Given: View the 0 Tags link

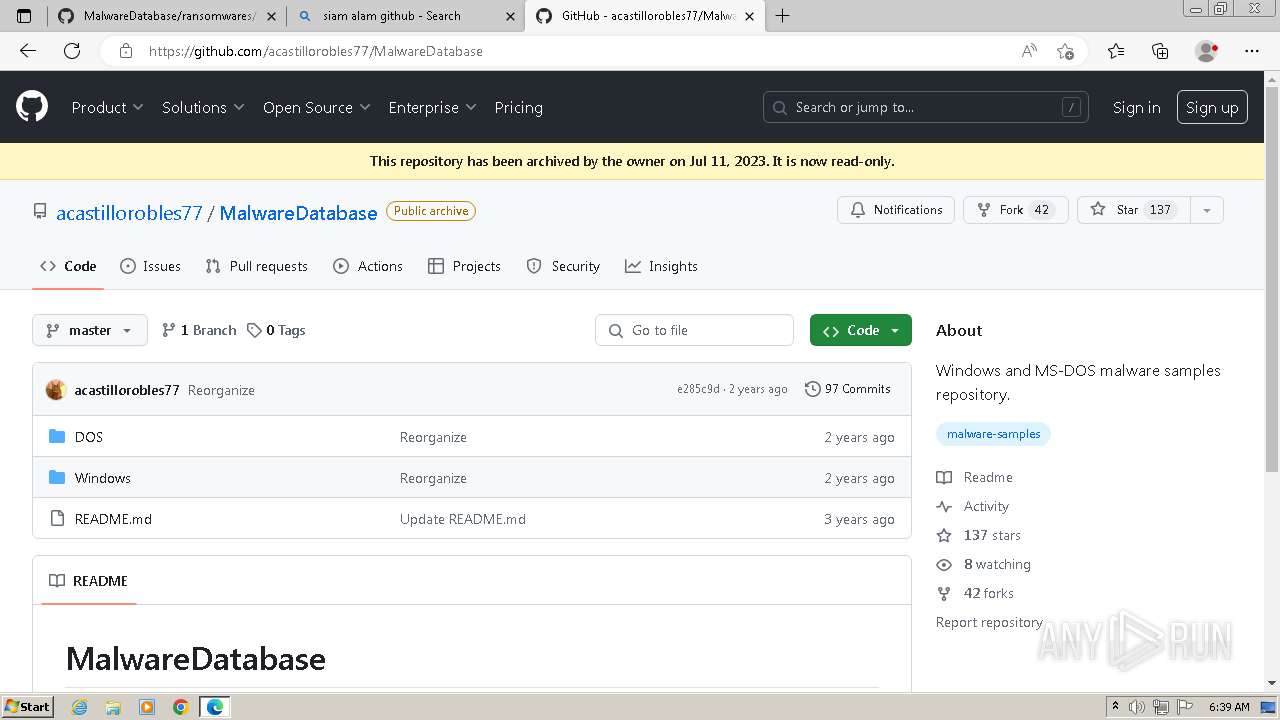Looking at the screenshot, I should coord(276,330).
